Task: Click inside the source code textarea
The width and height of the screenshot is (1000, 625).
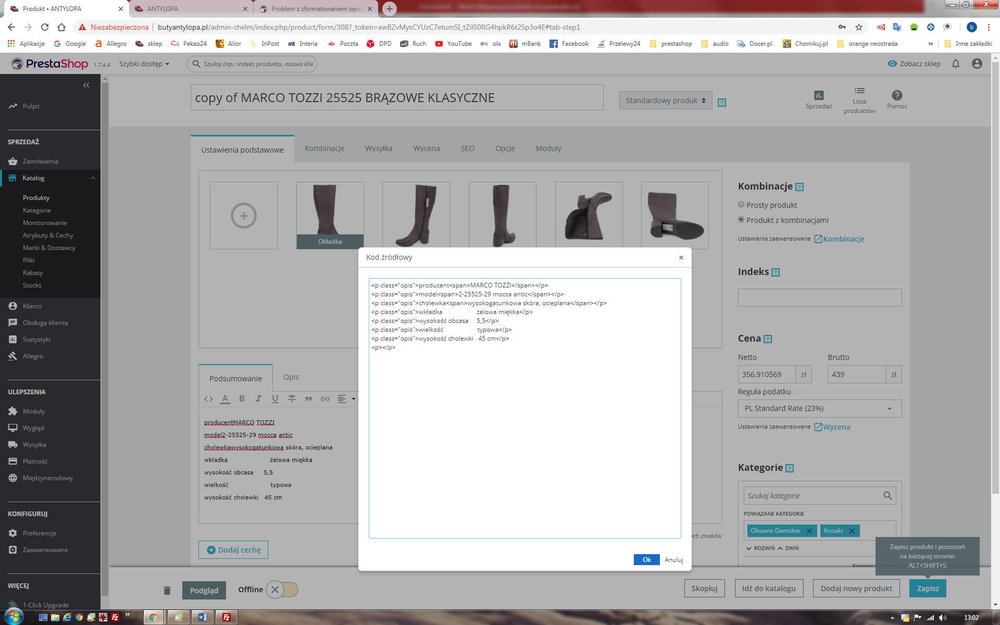Action: [524, 408]
